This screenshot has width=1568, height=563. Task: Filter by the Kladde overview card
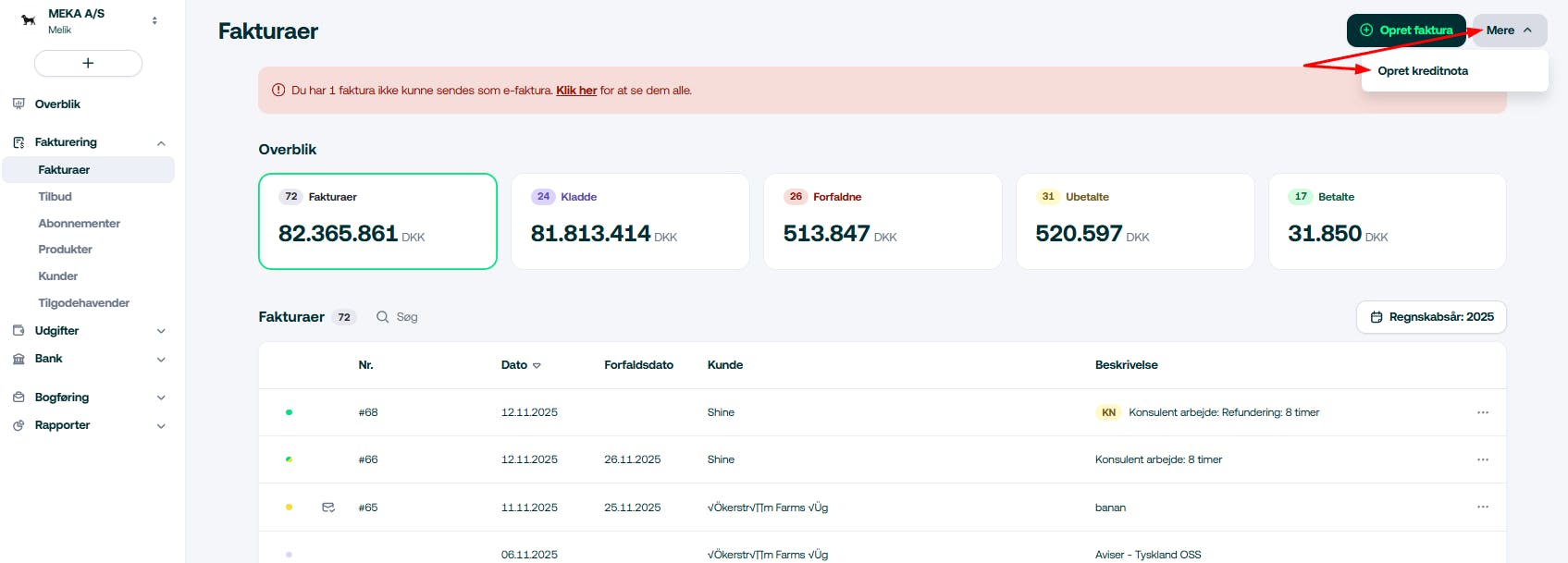pyautogui.click(x=630, y=221)
